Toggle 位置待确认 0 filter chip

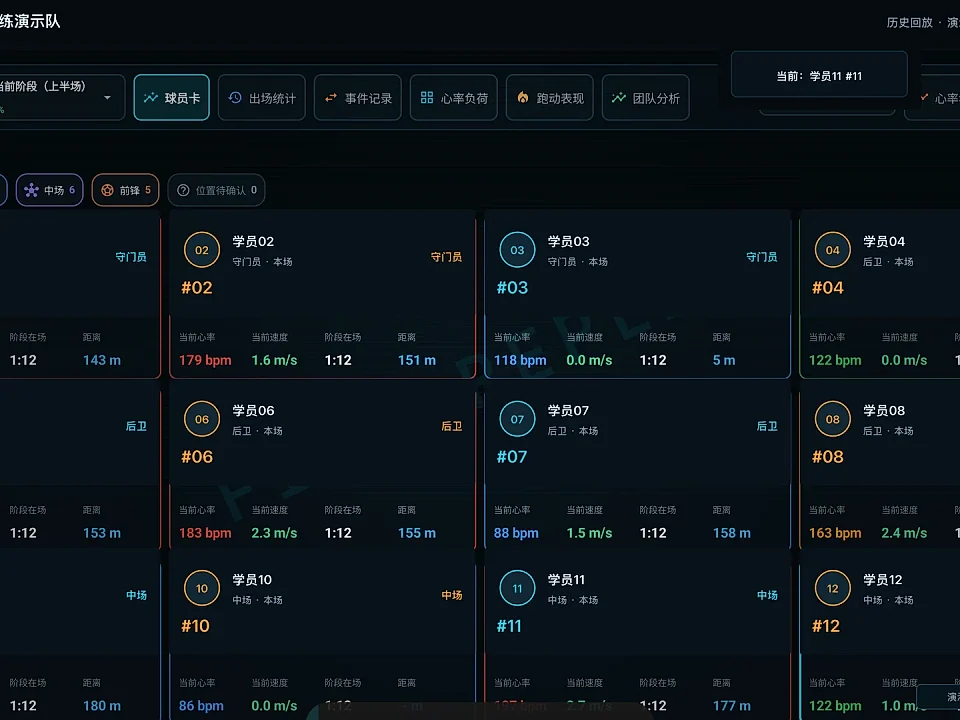tap(217, 190)
